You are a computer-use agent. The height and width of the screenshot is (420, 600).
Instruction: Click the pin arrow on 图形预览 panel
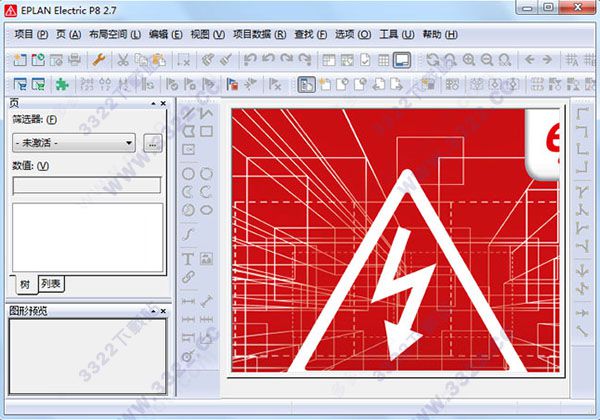point(153,311)
